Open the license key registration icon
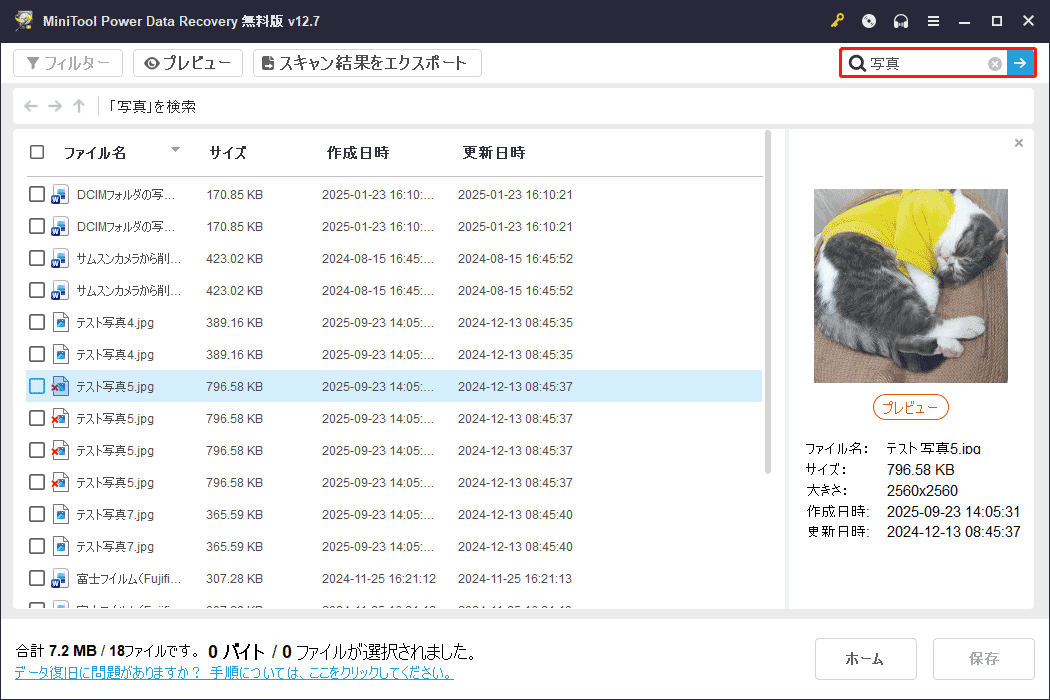Image resolution: width=1050 pixels, height=700 pixels. (x=836, y=20)
